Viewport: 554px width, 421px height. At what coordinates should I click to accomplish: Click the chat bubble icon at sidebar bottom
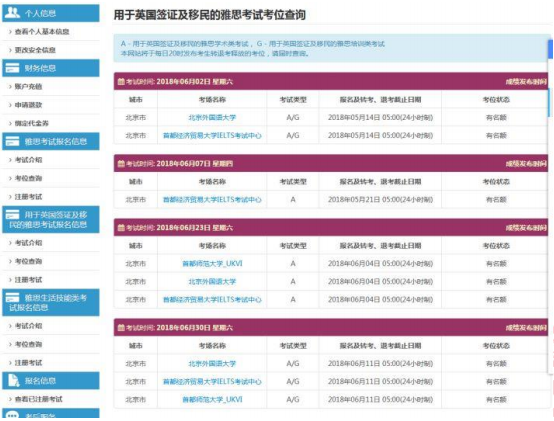tap(12, 415)
